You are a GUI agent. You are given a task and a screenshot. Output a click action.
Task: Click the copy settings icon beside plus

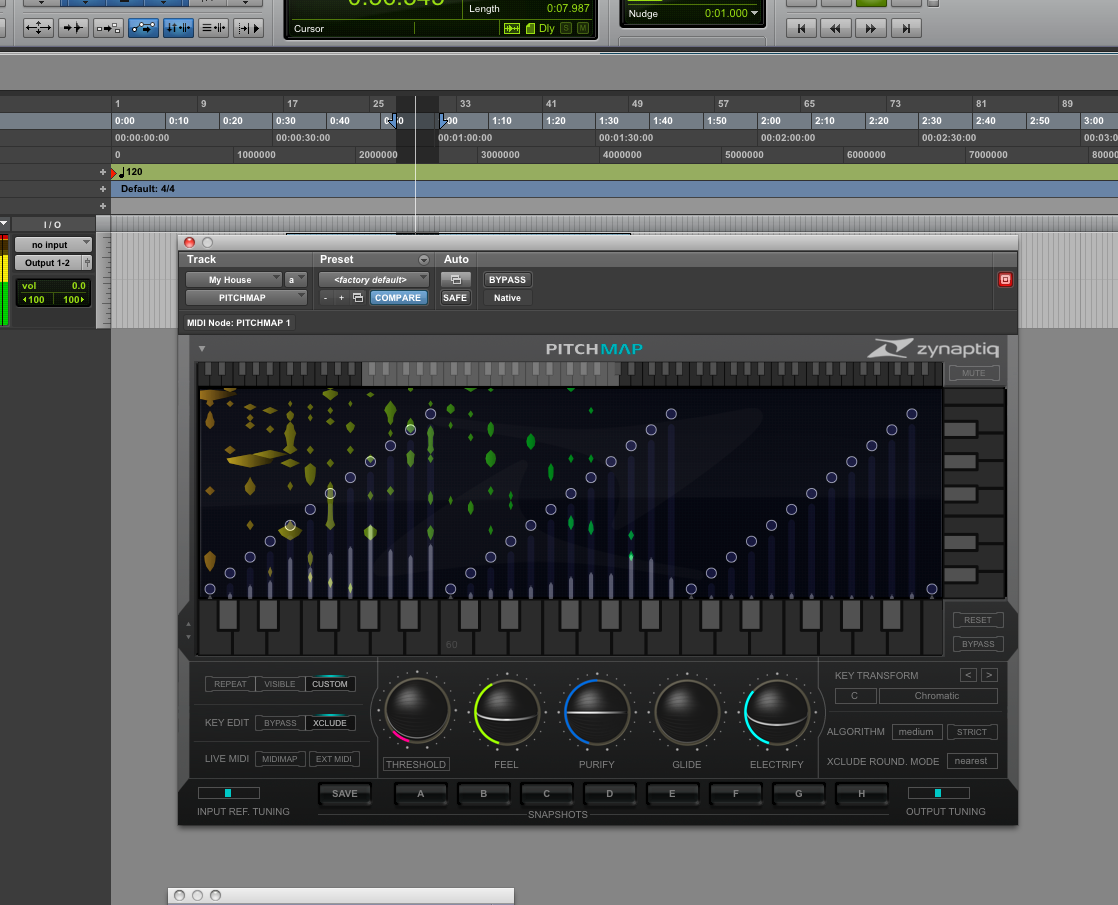point(358,298)
